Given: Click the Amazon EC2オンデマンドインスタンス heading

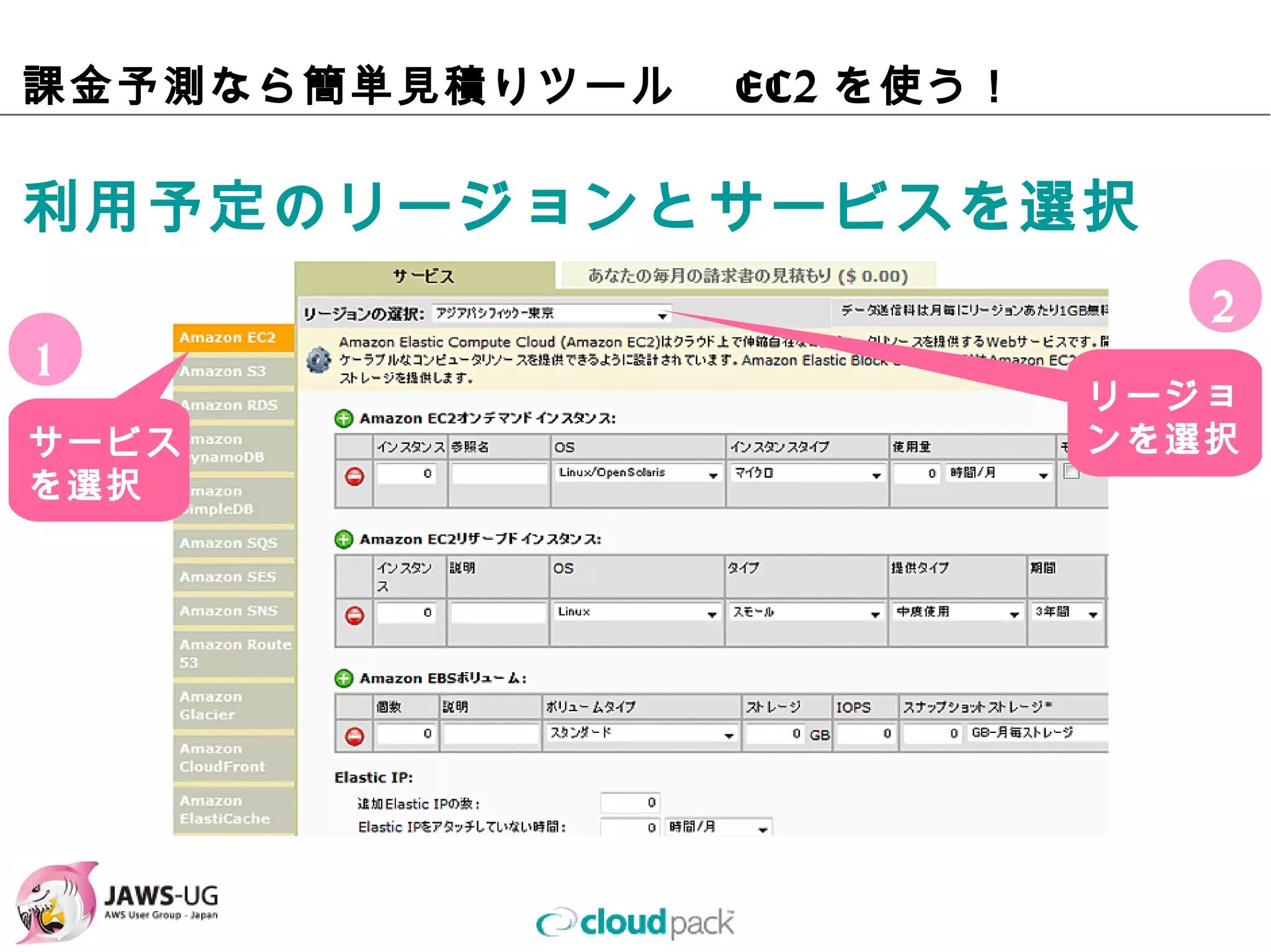Looking at the screenshot, I should point(488,418).
